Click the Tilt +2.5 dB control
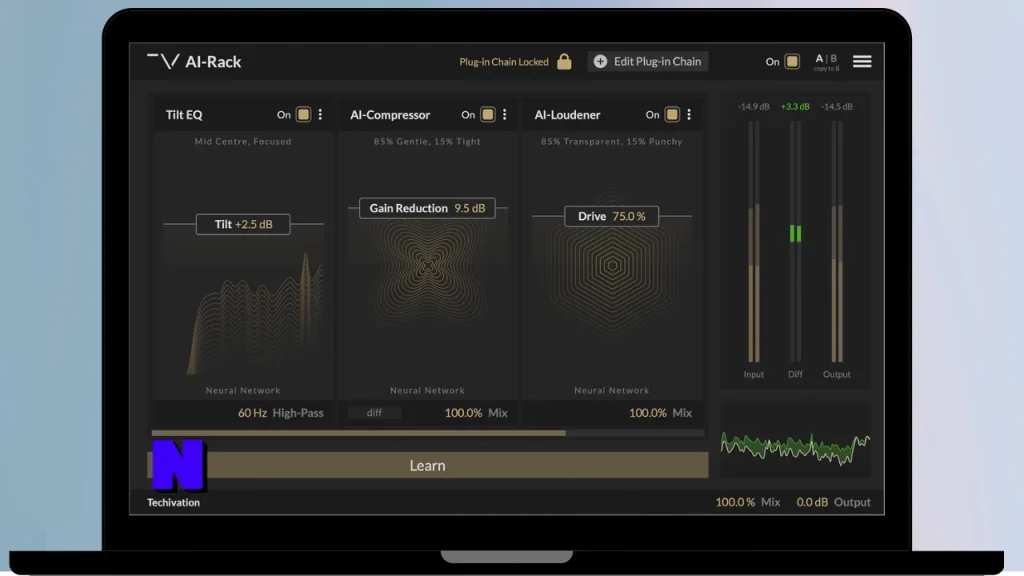 [243, 224]
